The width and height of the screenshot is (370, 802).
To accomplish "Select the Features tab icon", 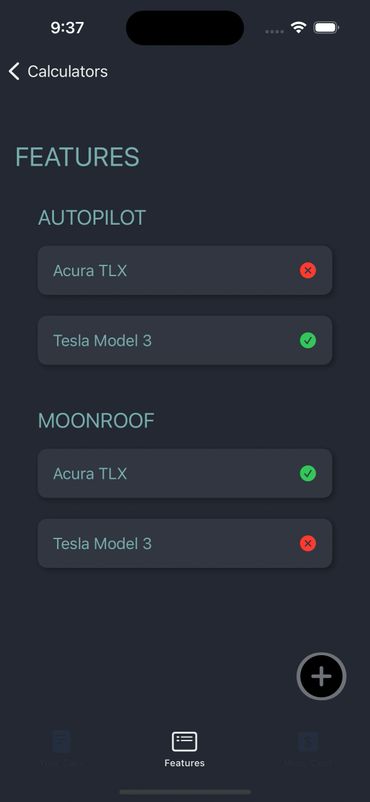I will (185, 742).
